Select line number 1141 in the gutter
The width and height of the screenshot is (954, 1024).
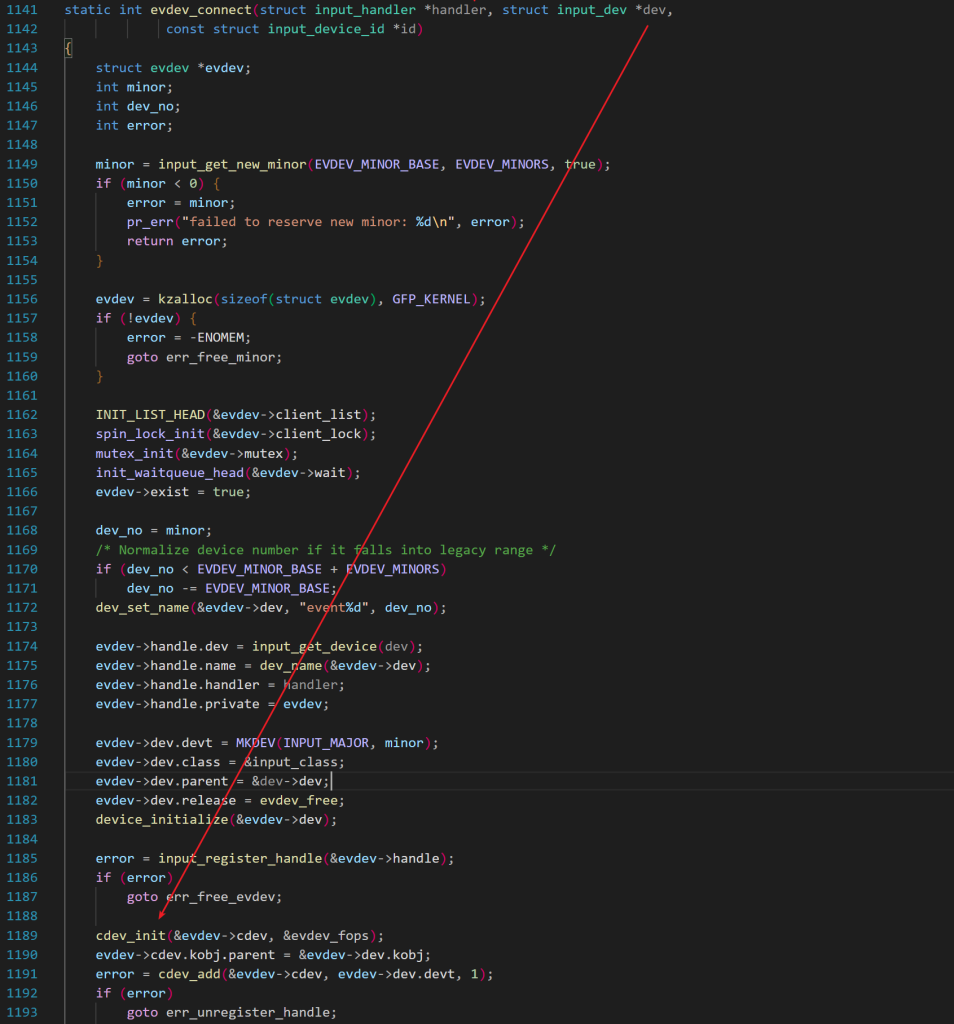coord(22,10)
